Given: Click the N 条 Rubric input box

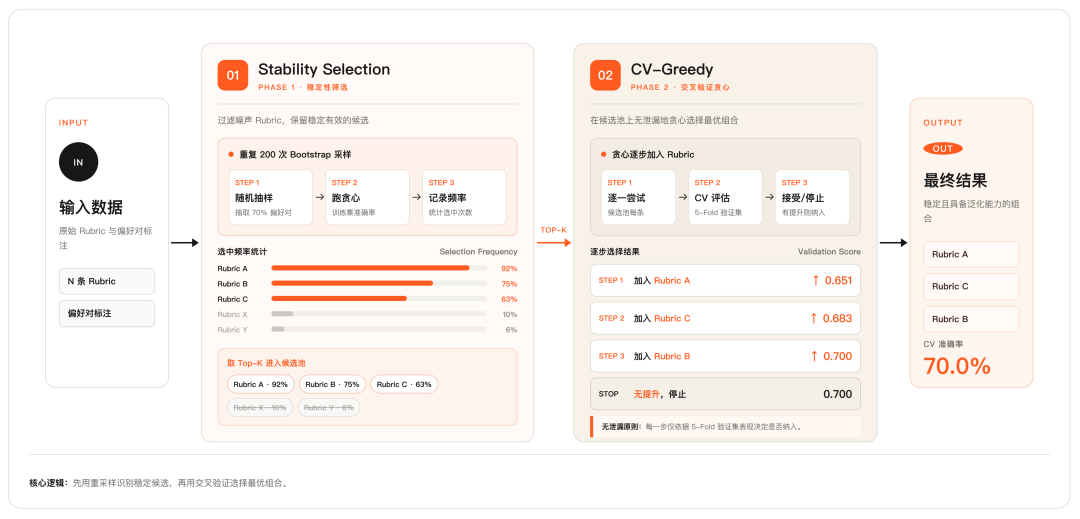Looking at the screenshot, I should pos(107,281).
